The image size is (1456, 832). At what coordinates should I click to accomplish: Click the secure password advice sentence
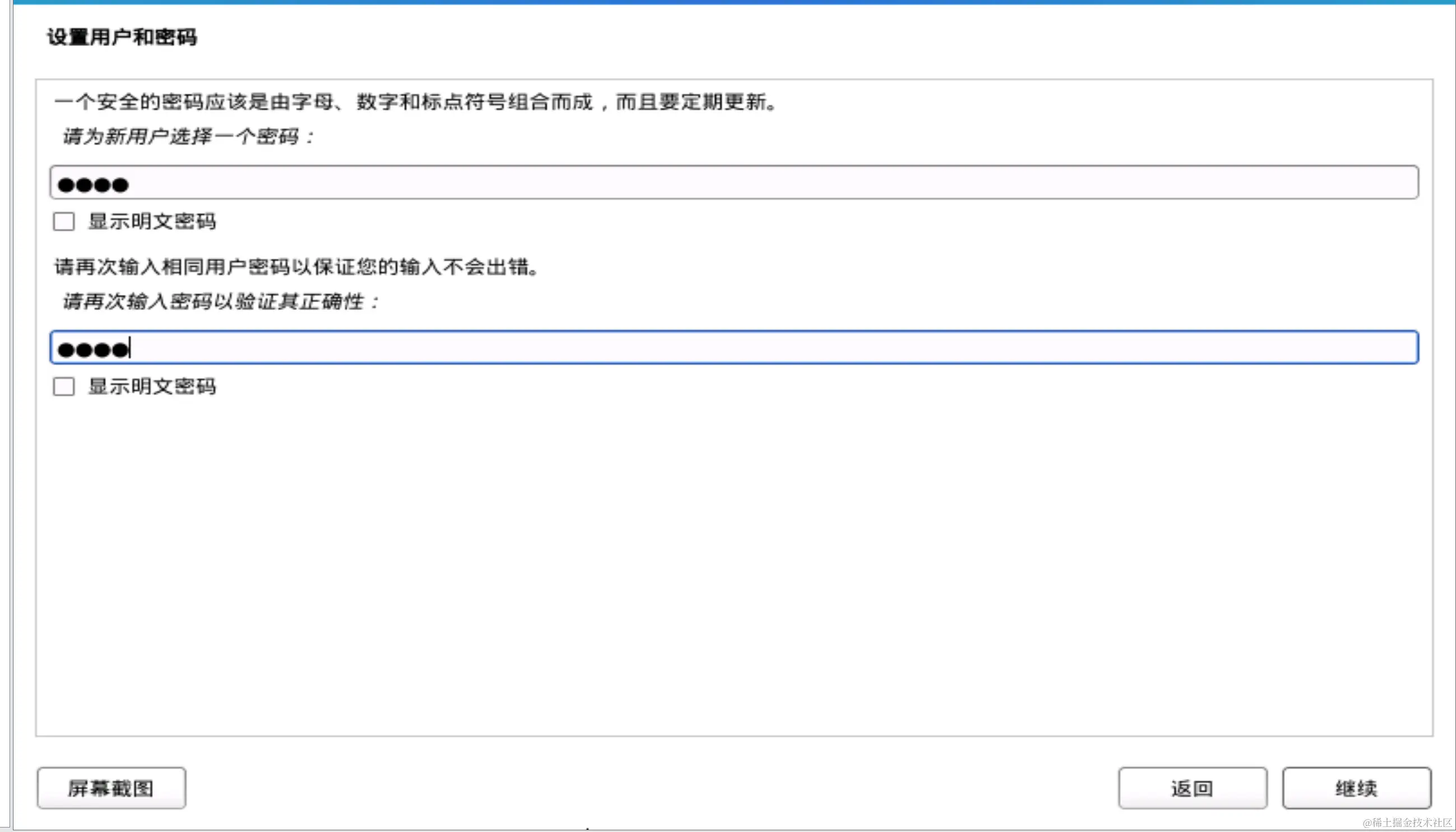[x=416, y=102]
